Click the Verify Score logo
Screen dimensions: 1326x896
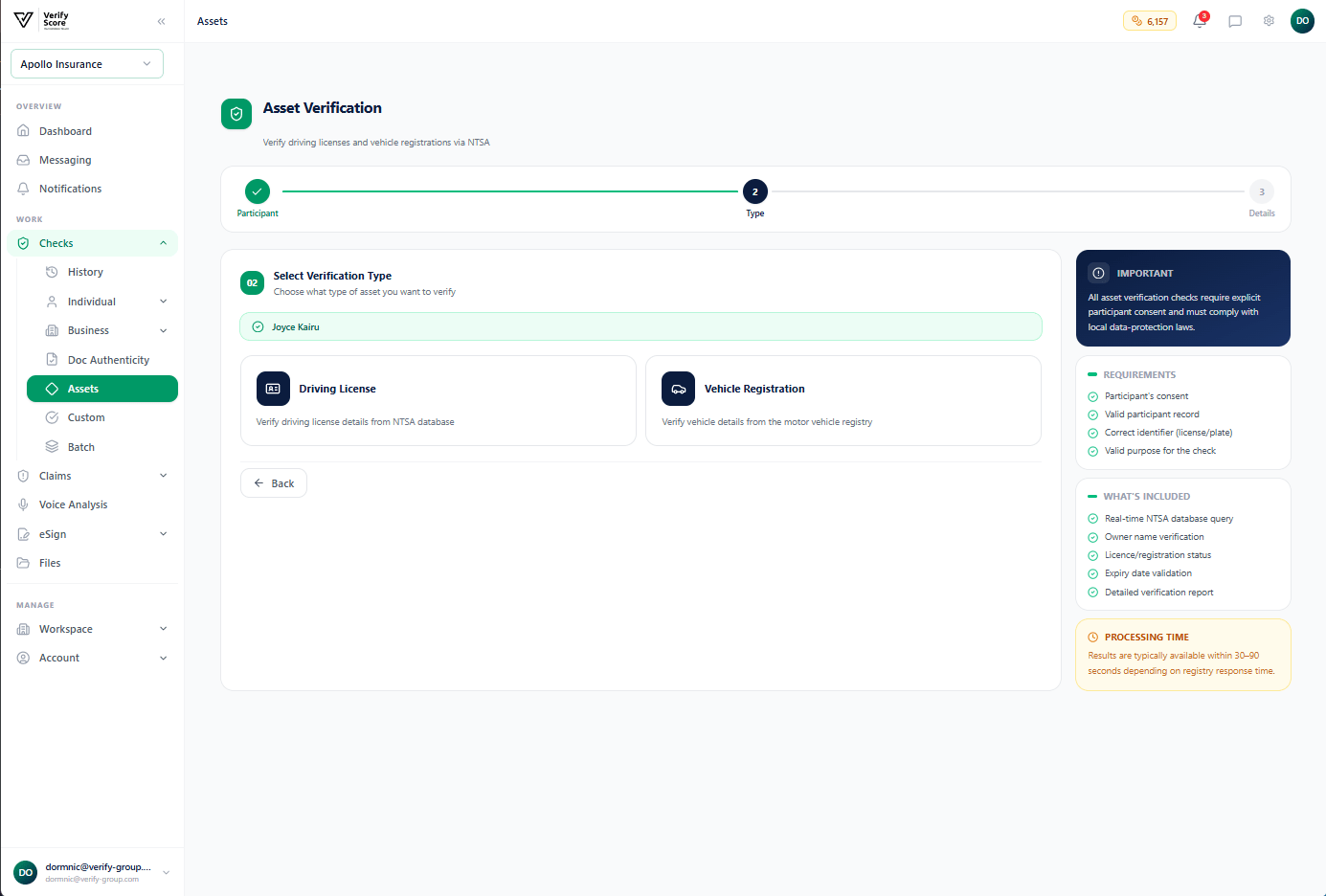coord(41,20)
